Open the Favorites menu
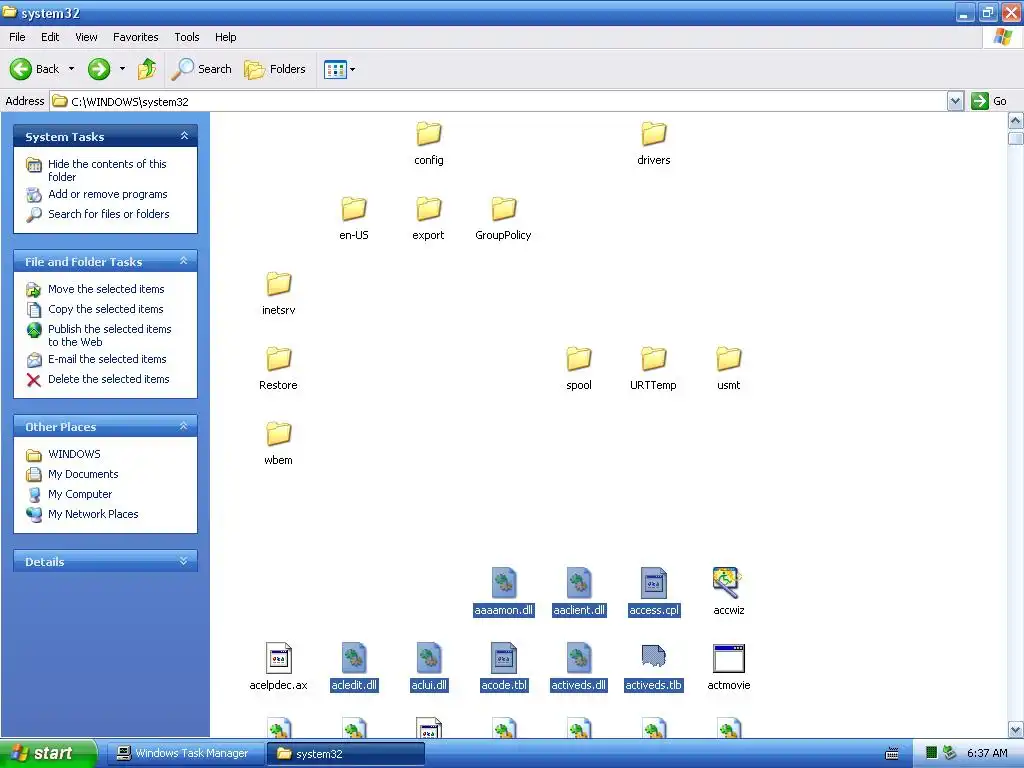 pos(135,37)
